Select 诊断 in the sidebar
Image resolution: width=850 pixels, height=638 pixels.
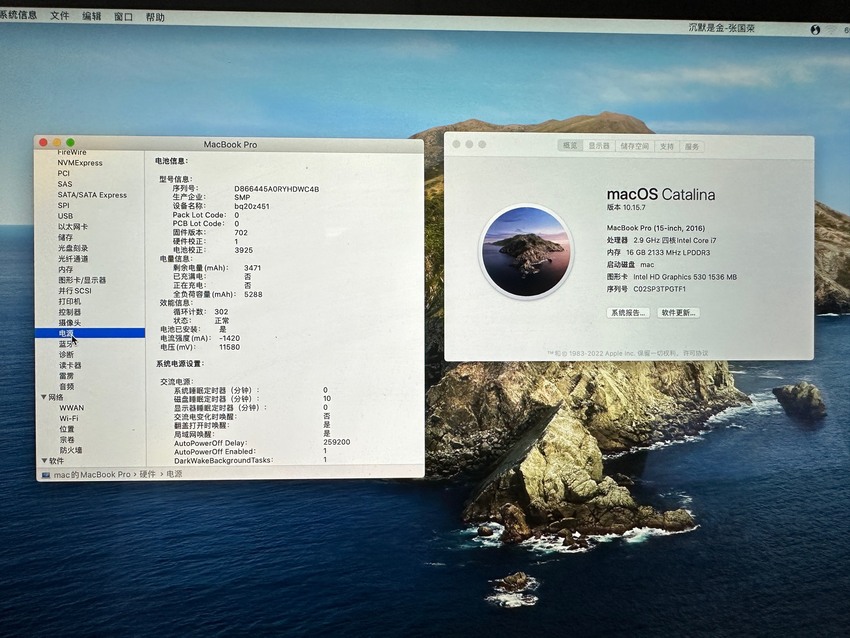[66, 355]
